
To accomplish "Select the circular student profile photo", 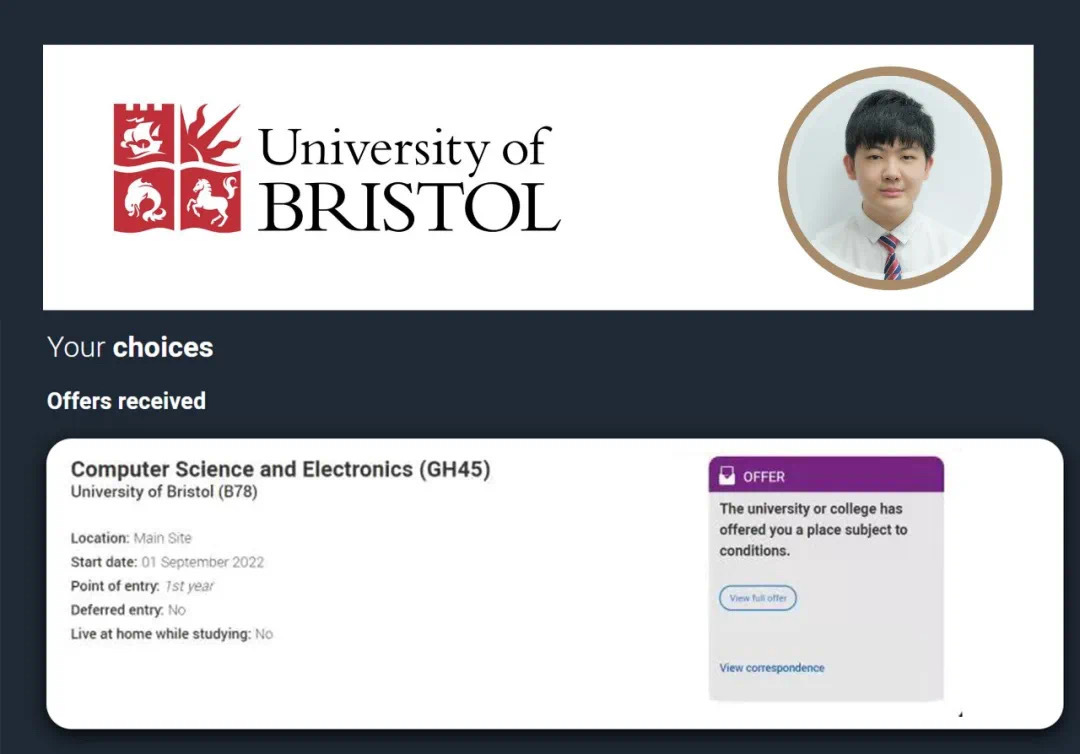I will [x=890, y=178].
